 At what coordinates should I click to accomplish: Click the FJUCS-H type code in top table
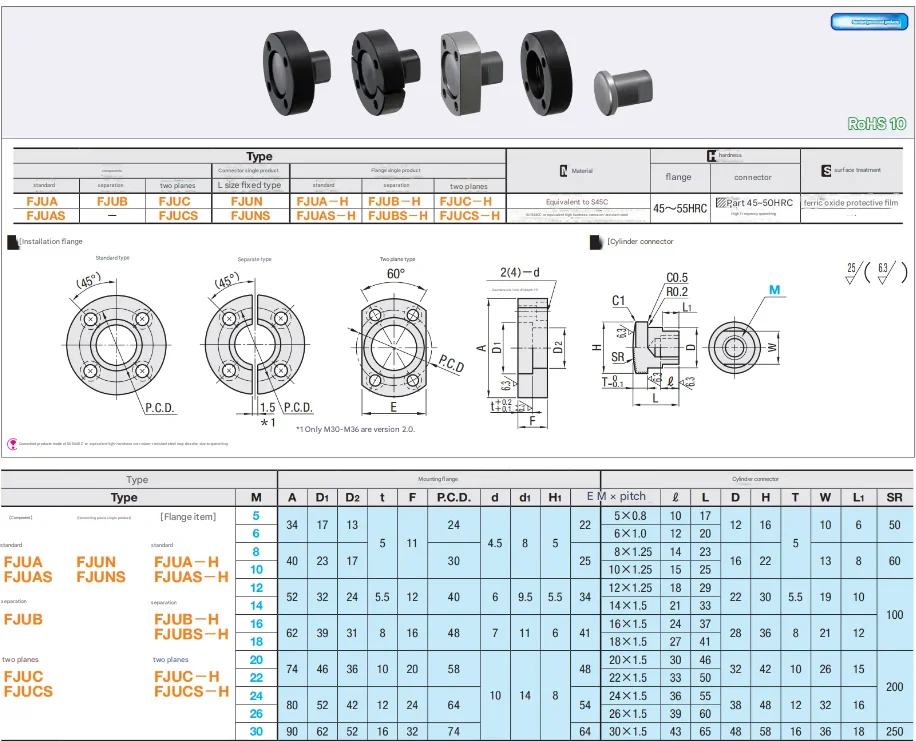click(x=470, y=216)
